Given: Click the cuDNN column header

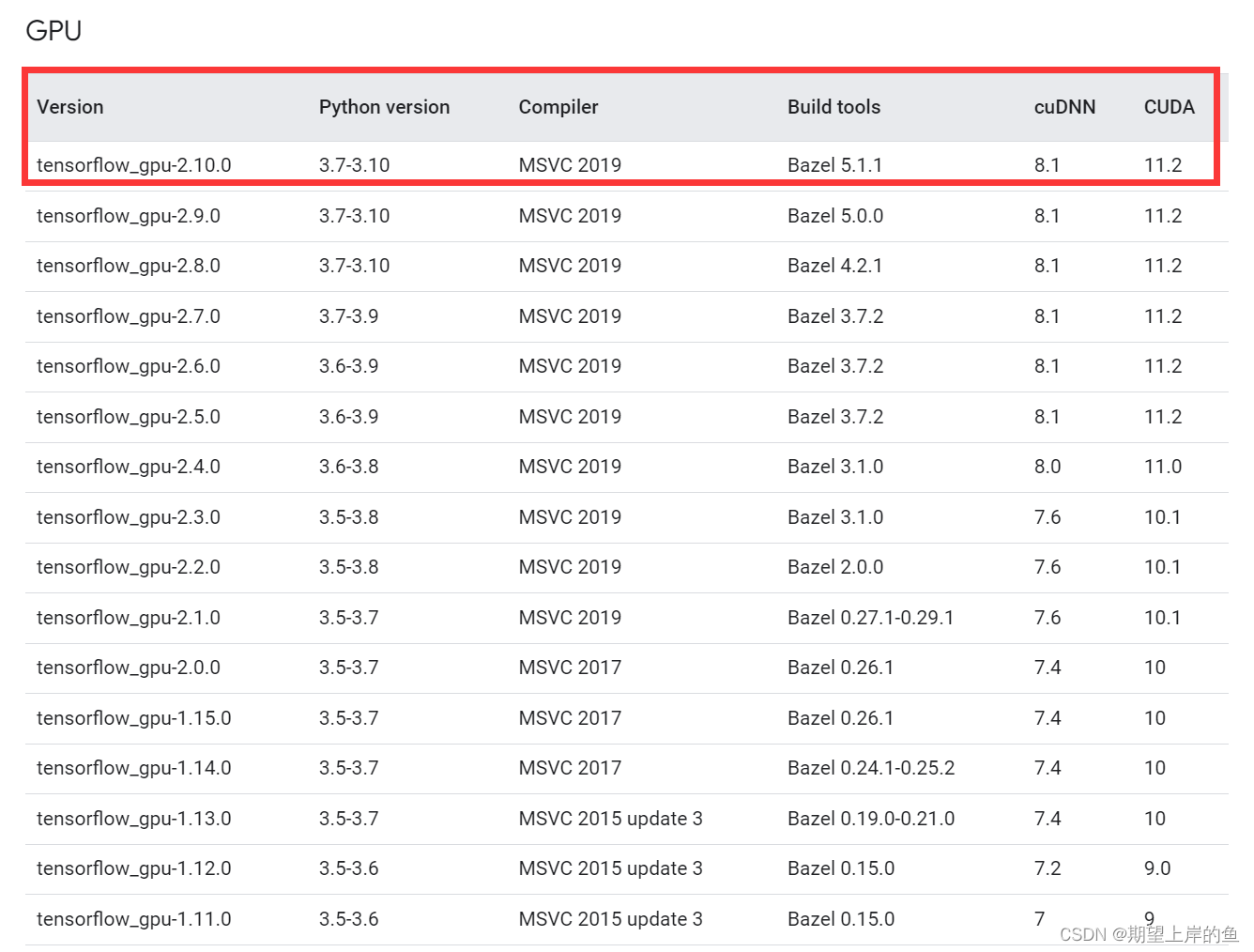Looking at the screenshot, I should pyautogui.click(x=1064, y=107).
